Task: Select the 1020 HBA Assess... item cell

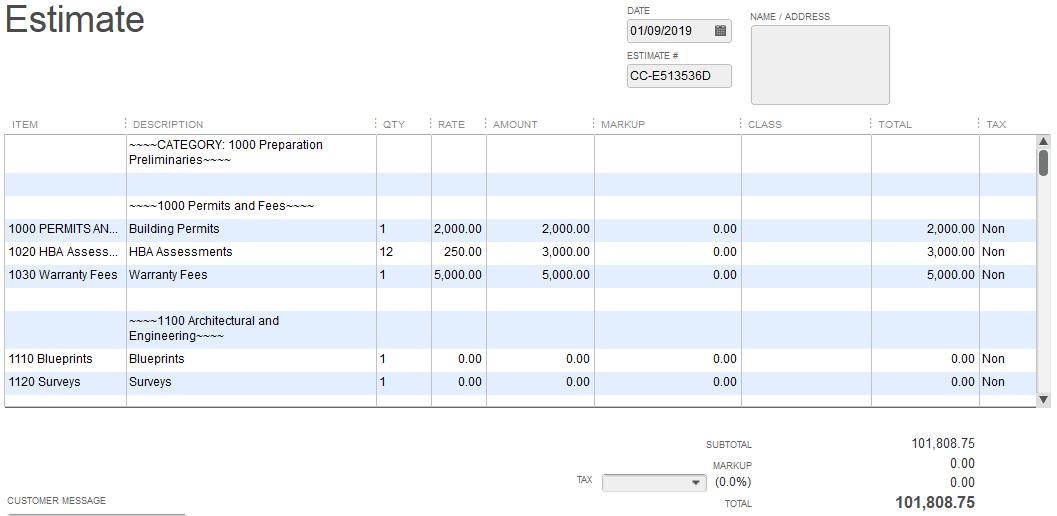Action: coord(65,252)
